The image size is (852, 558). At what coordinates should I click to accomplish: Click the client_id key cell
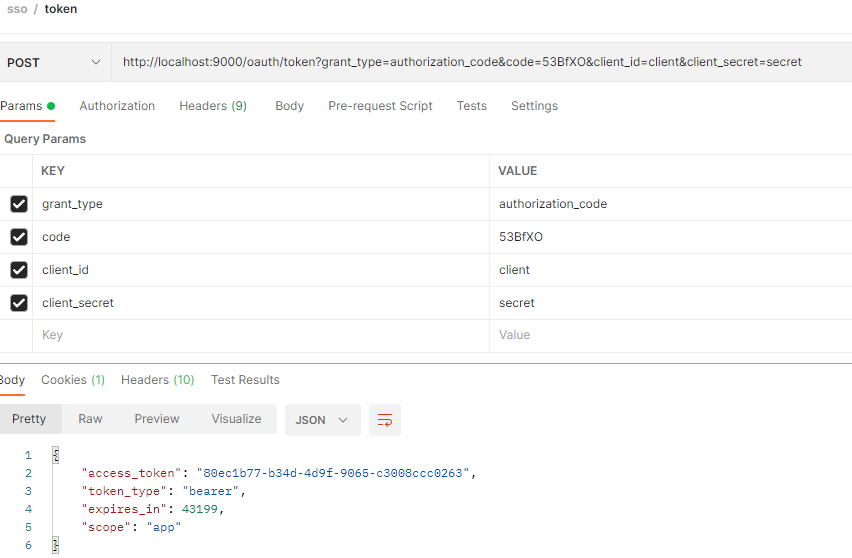tap(261, 270)
